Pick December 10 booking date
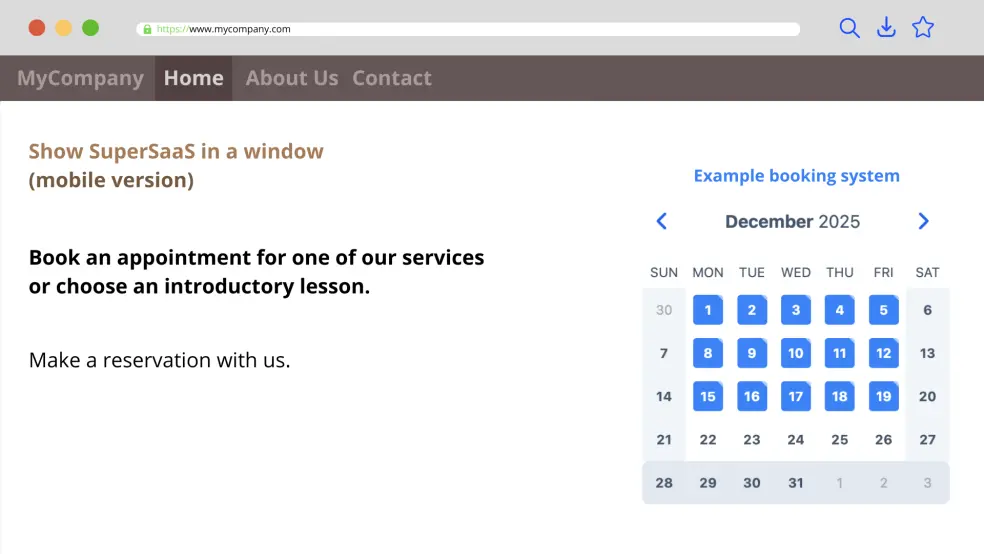Viewport: 984px width, 554px height. click(796, 353)
